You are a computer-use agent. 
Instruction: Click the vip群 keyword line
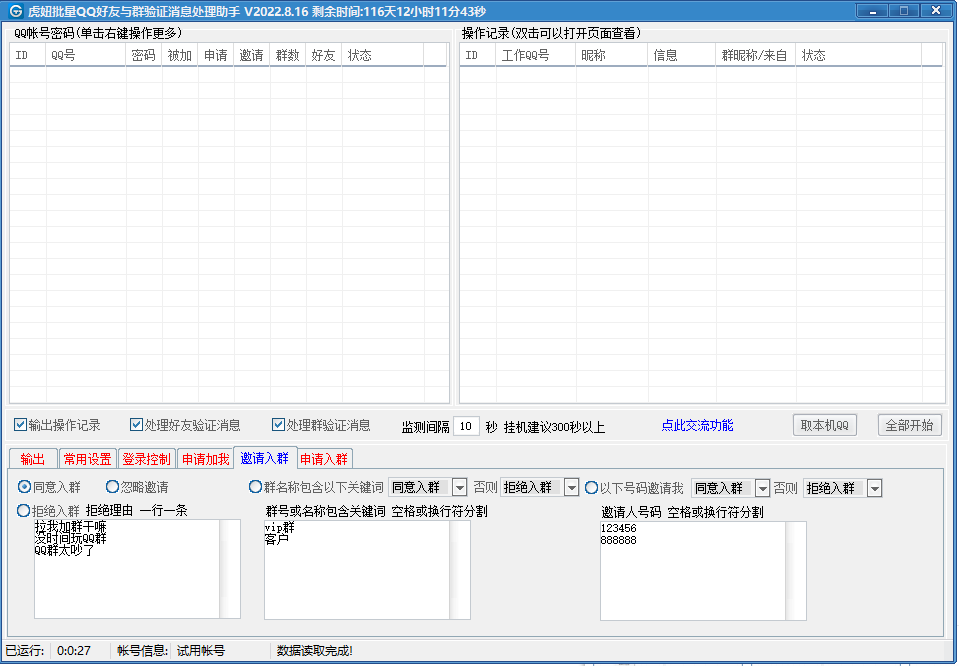[x=280, y=527]
